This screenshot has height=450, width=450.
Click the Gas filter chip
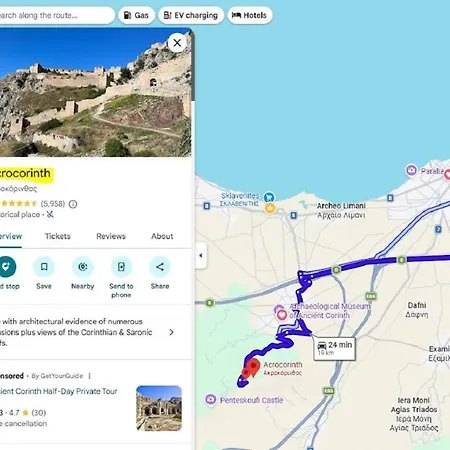coord(136,15)
